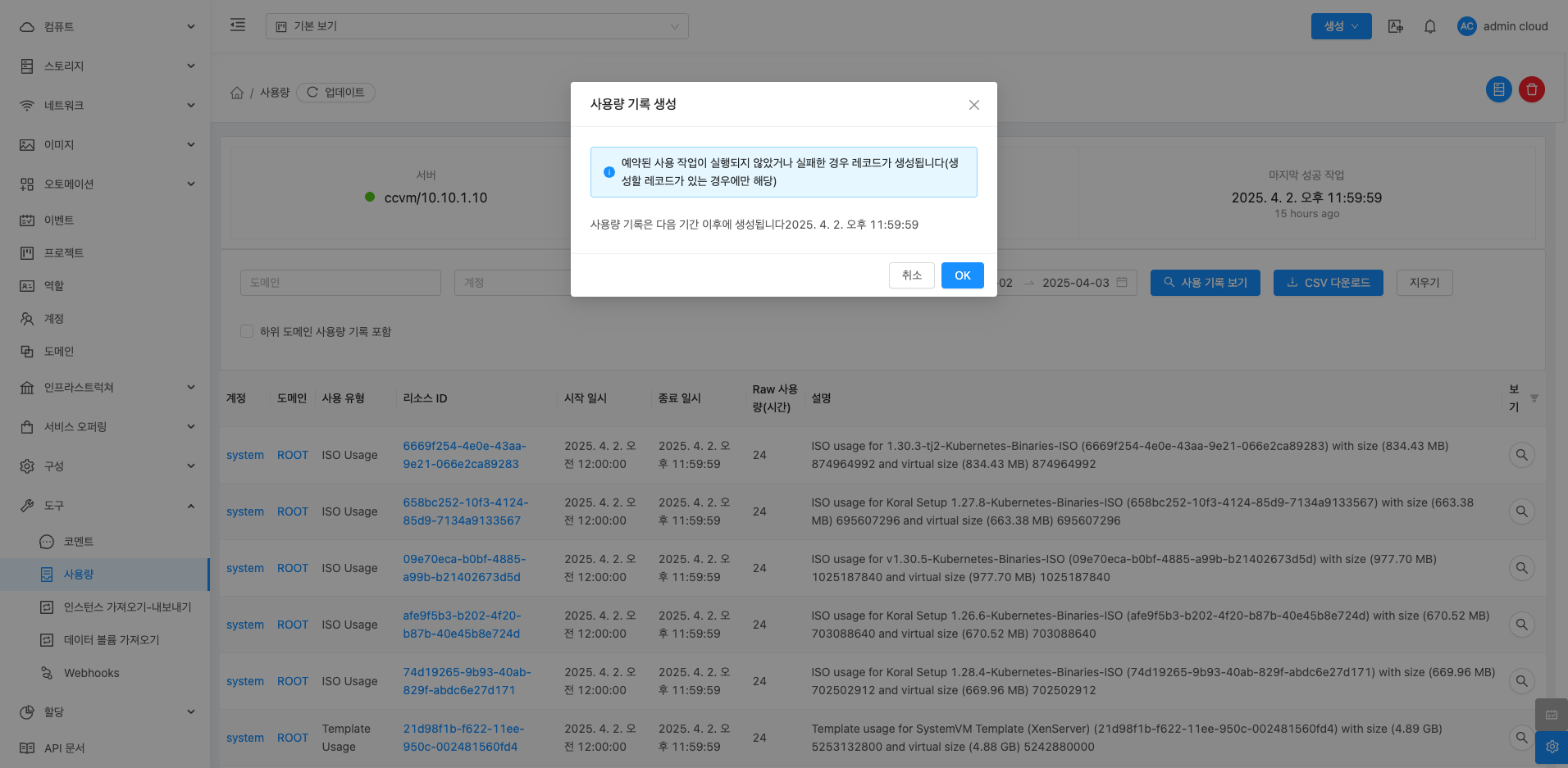This screenshot has width=1568, height=768.
Task: Open the 기본 보기 view dropdown
Action: 476,26
